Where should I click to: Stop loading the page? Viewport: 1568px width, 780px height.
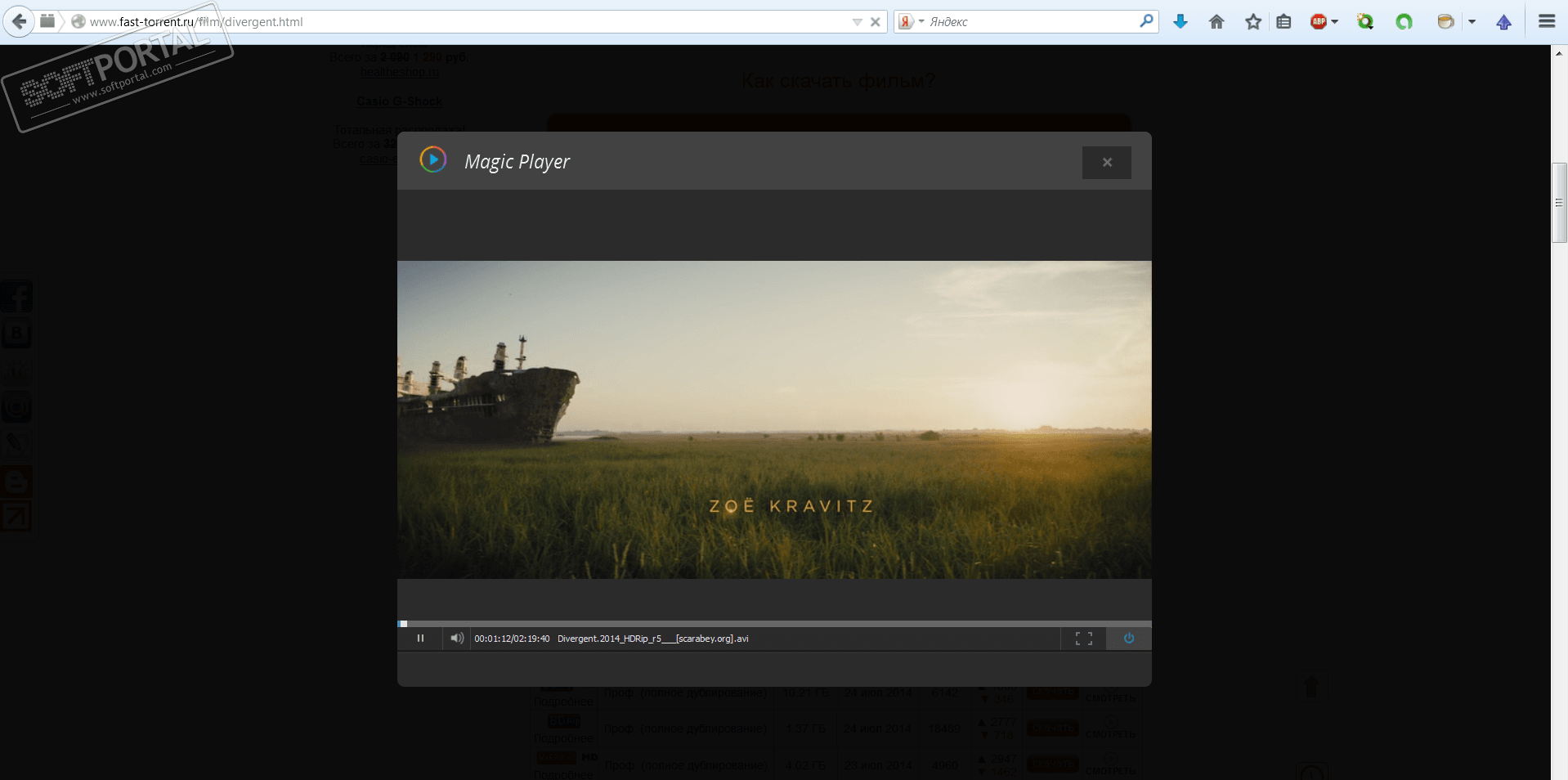point(876,22)
